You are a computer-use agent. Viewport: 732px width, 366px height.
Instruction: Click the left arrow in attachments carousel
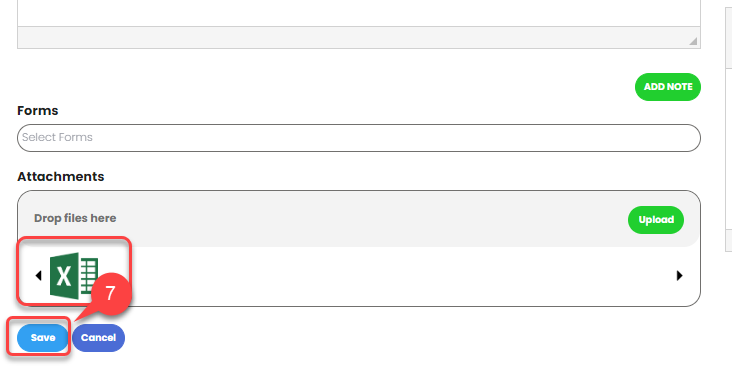(38, 275)
